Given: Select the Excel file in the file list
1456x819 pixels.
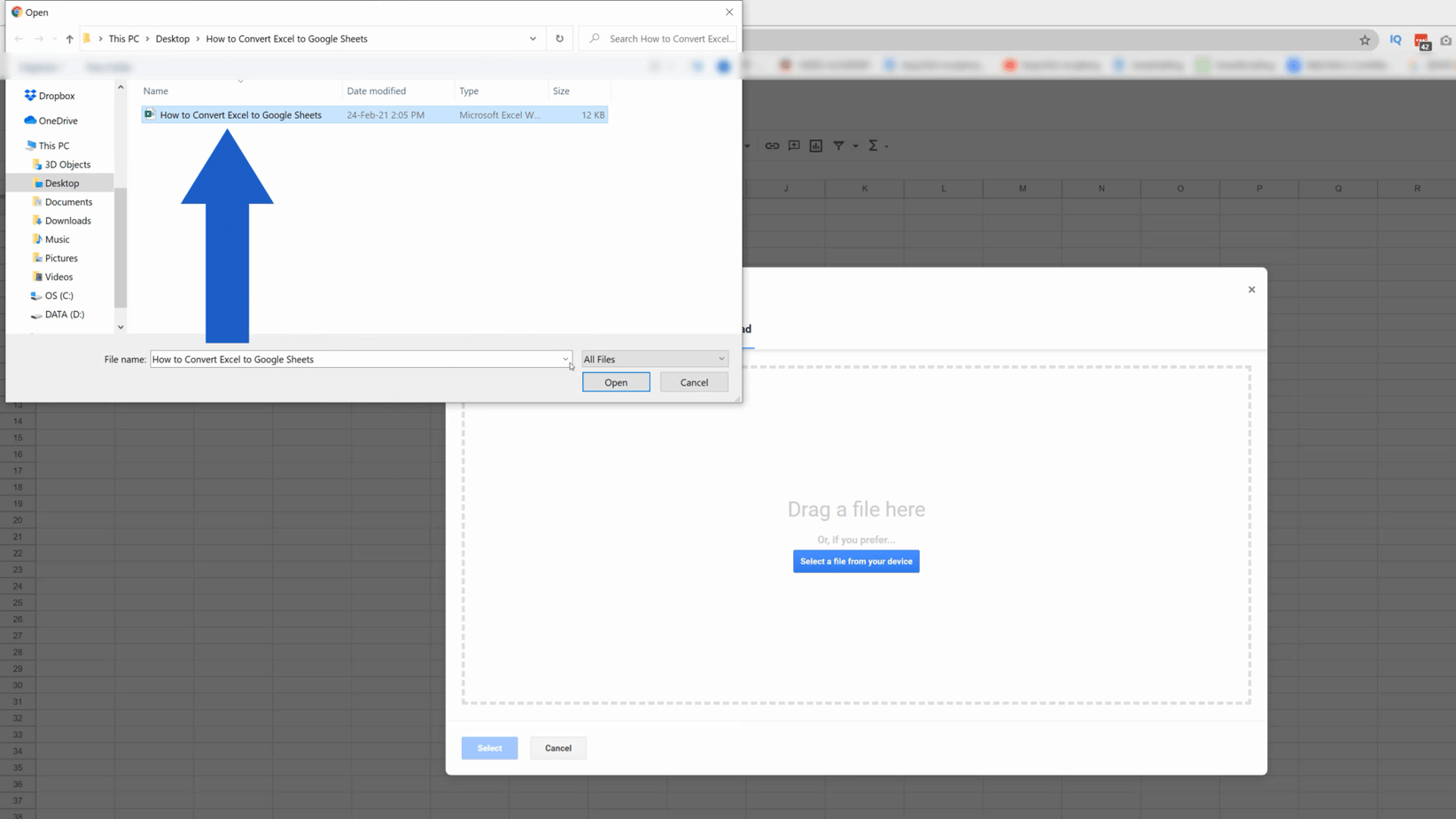Looking at the screenshot, I should (x=240, y=114).
